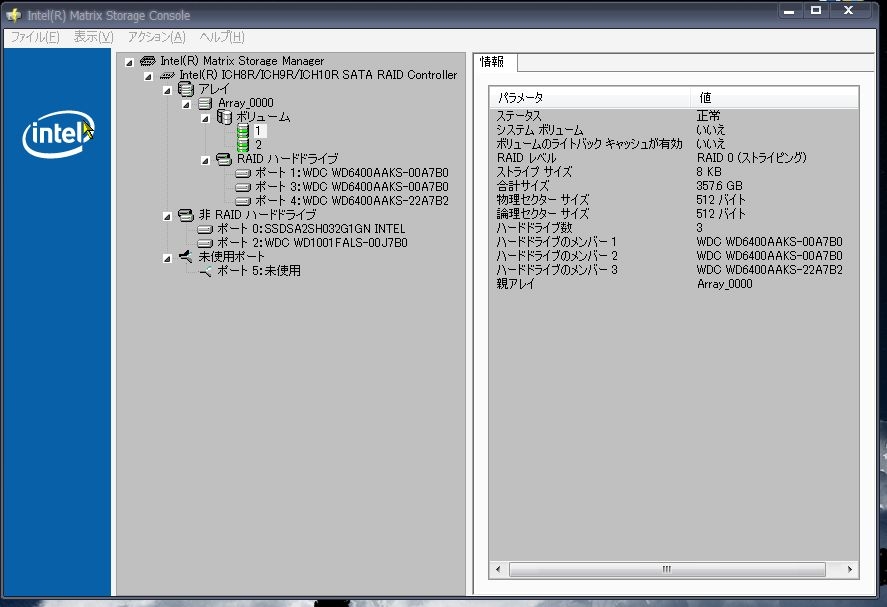Click the アレイ disk stack icon
This screenshot has height=607, width=887.
click(186, 89)
